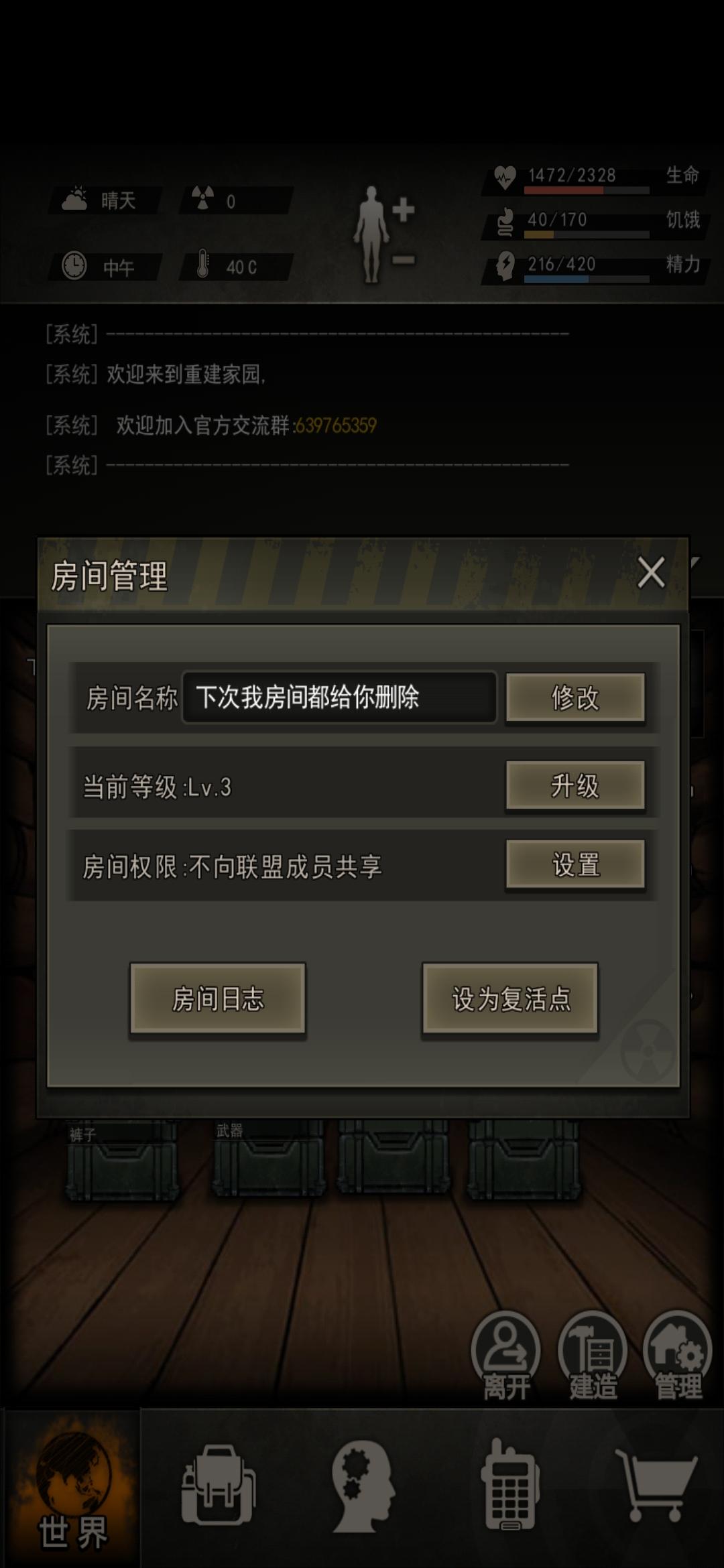Open the 房间日志 room log
This screenshot has width=724, height=1568.
point(218,998)
